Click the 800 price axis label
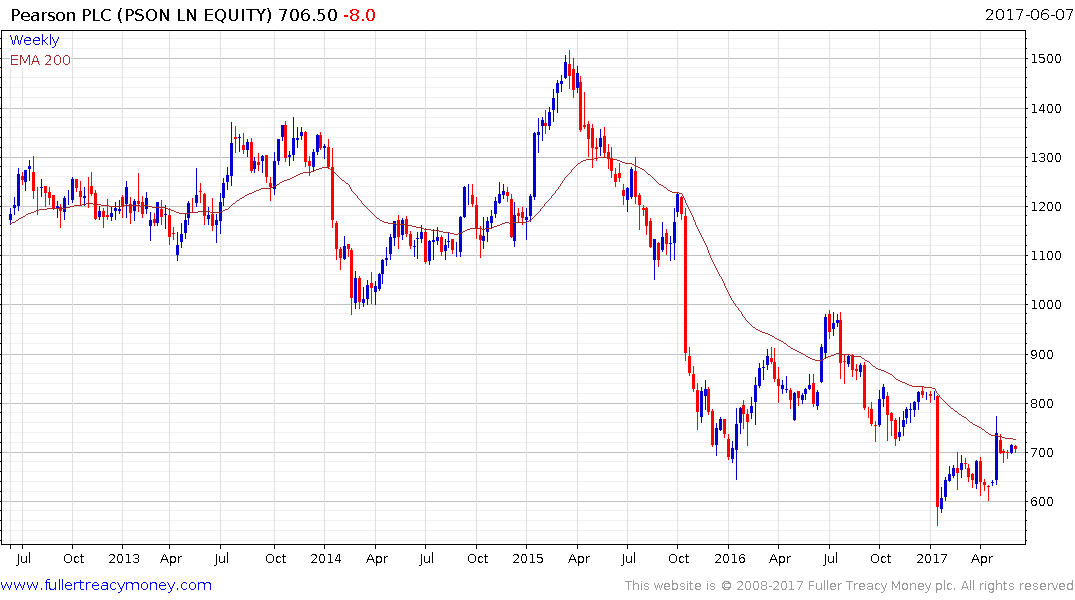This screenshot has height=600, width=1075. [1042, 403]
